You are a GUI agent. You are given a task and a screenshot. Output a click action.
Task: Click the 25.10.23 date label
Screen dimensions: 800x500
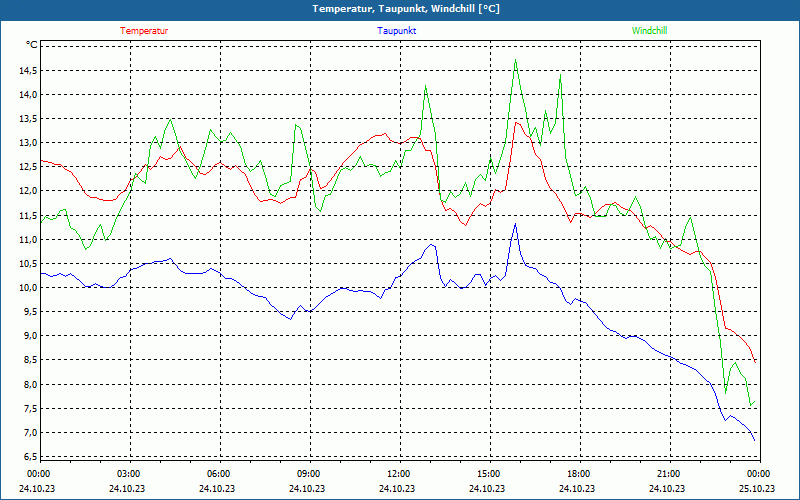tap(757, 488)
